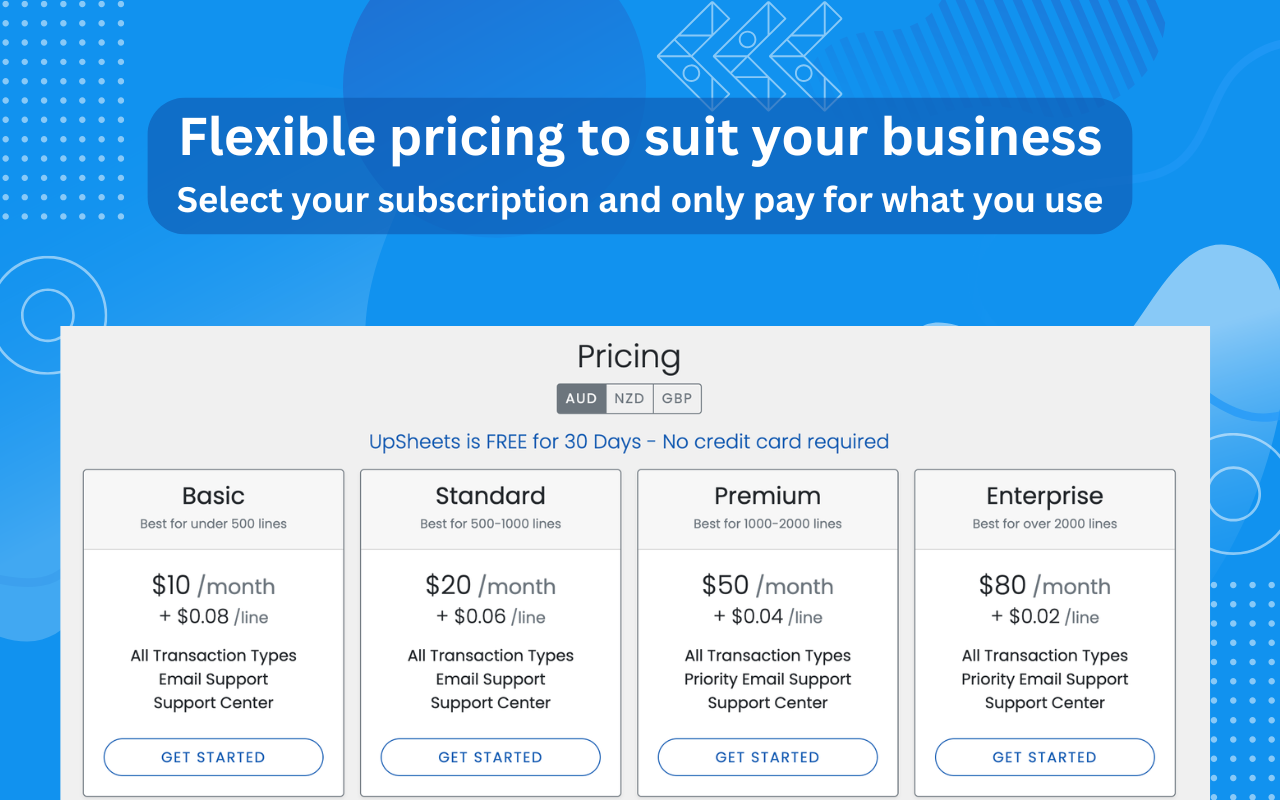Switch pricing currency to NZD
The image size is (1280, 800).
point(629,398)
